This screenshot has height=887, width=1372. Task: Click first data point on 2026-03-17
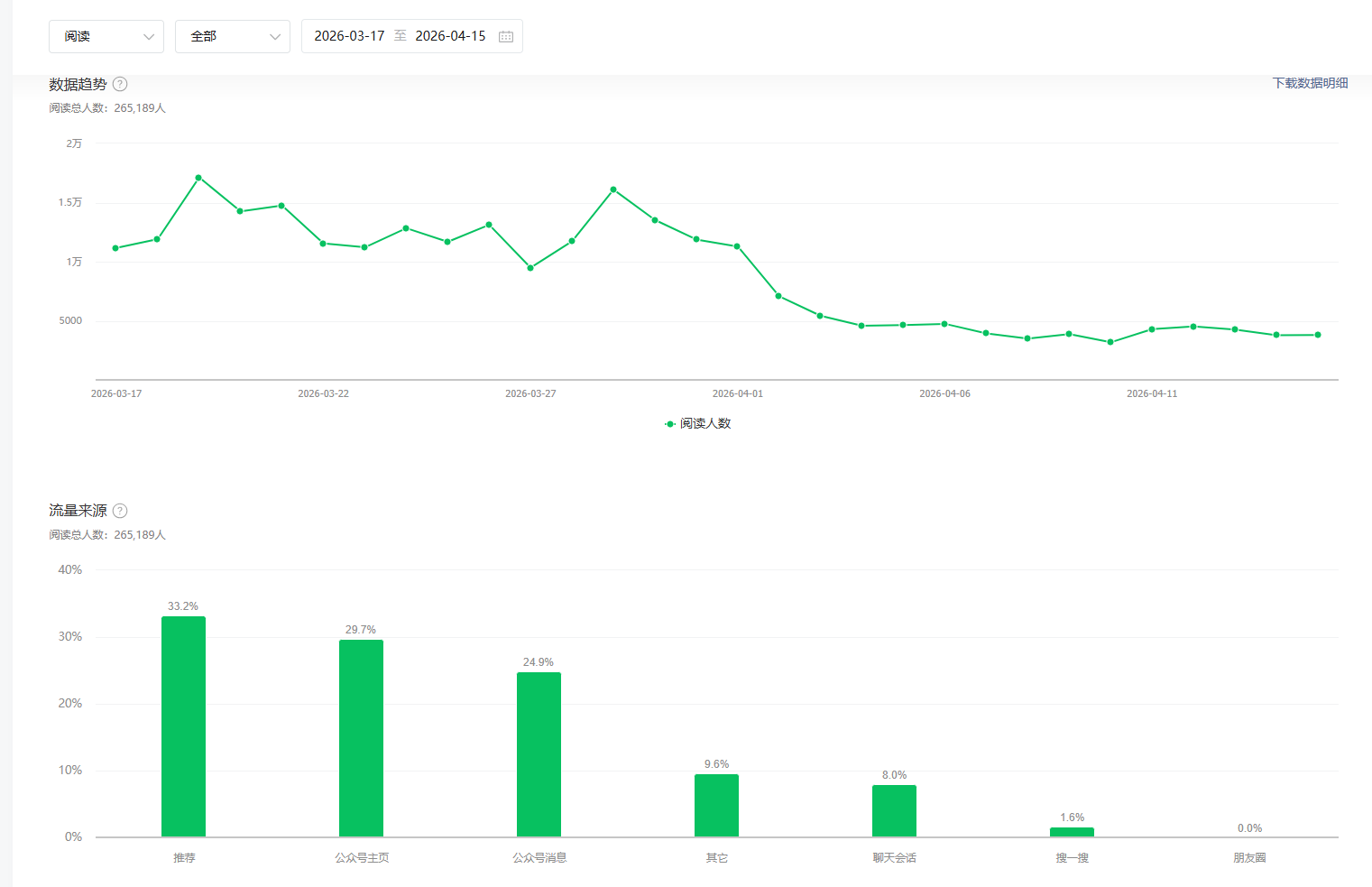(x=115, y=248)
